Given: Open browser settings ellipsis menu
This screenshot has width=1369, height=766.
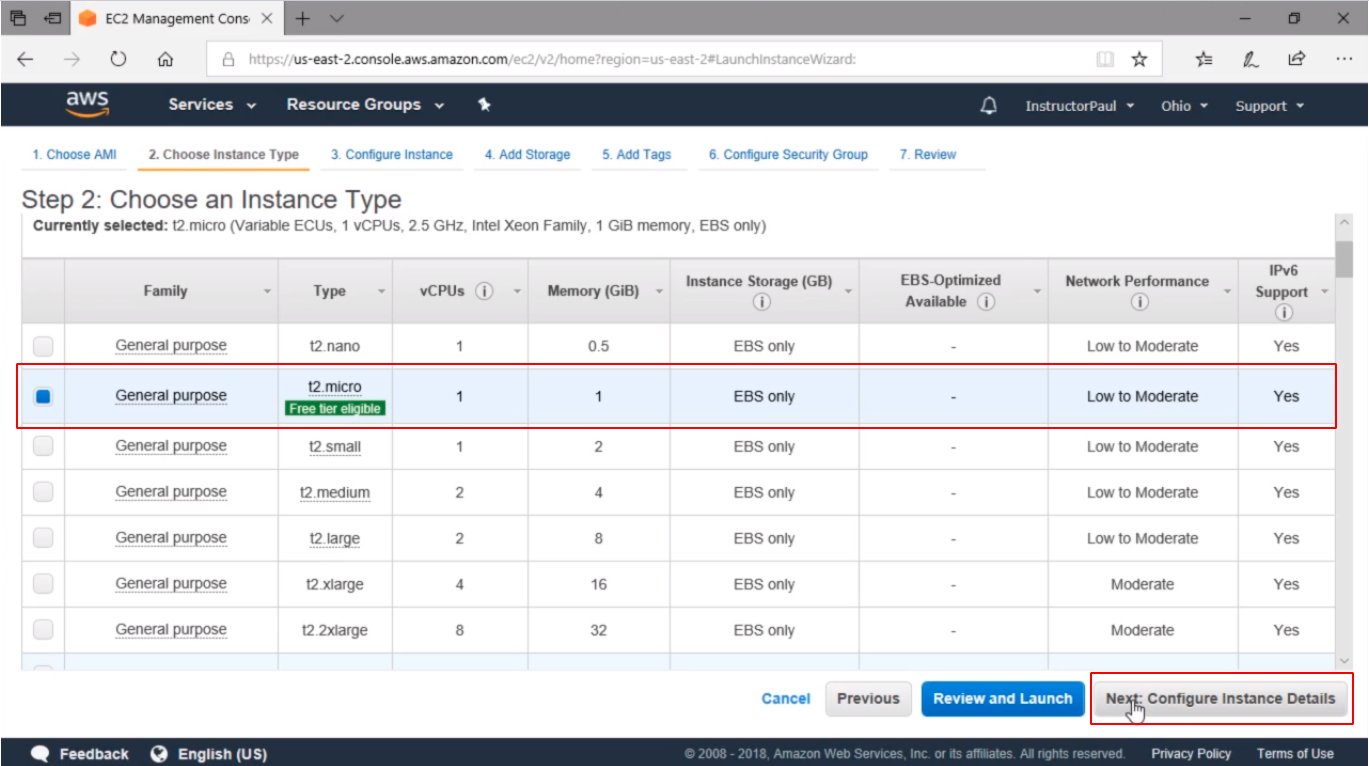Looking at the screenshot, I should [x=1344, y=59].
